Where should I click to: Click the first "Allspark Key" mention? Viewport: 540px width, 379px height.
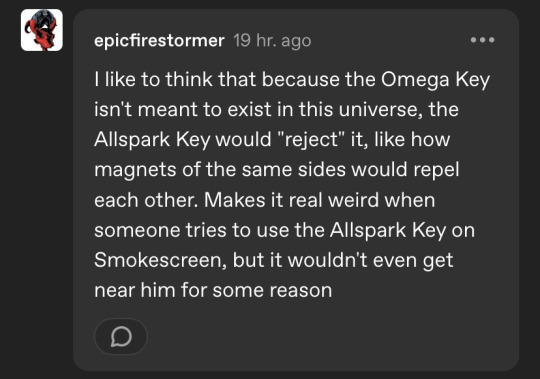tap(152, 140)
